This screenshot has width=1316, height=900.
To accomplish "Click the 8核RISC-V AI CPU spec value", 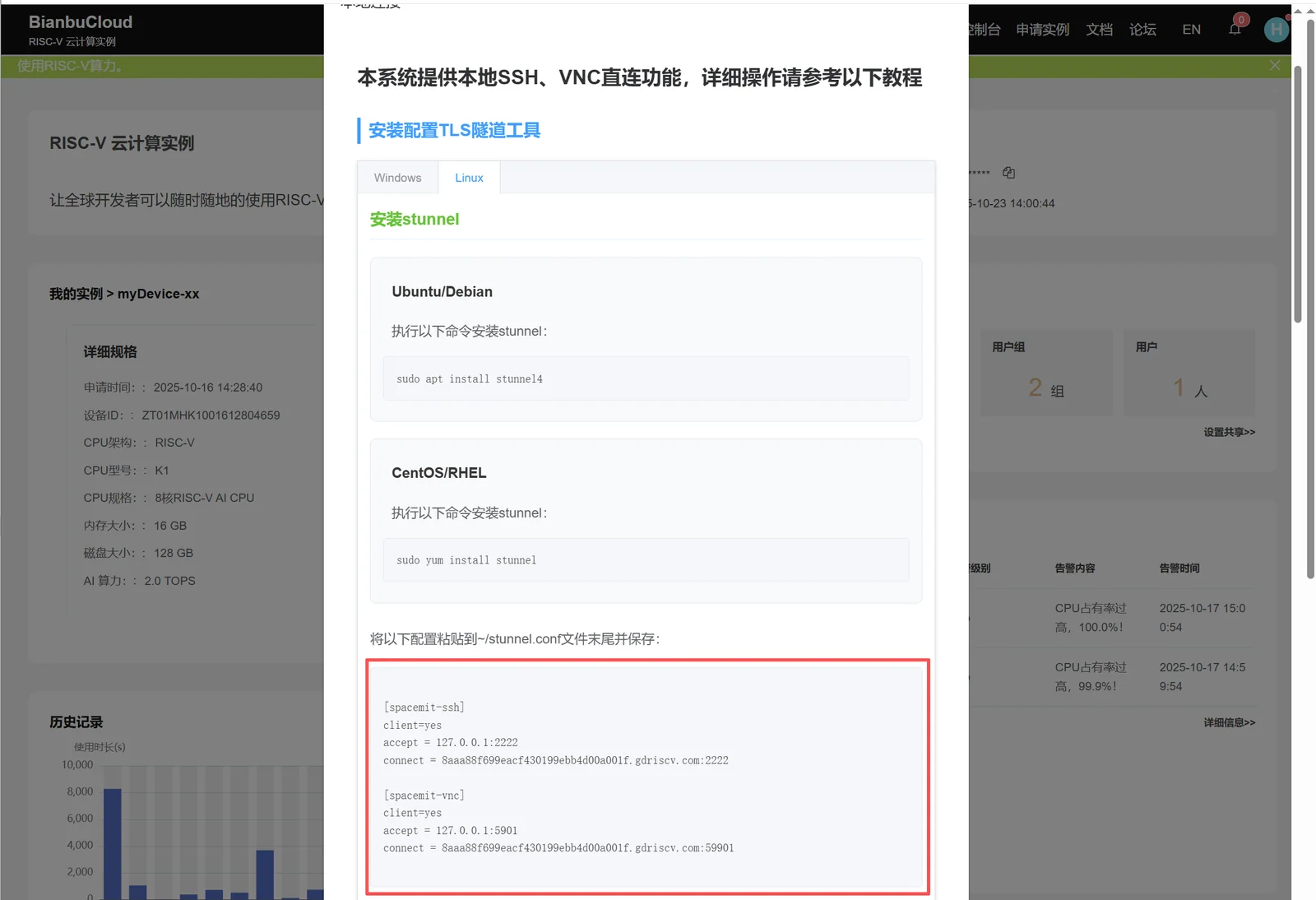I will (x=204, y=498).
